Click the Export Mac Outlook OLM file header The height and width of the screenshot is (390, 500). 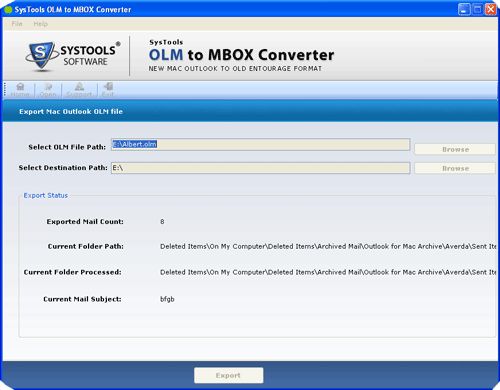71,112
